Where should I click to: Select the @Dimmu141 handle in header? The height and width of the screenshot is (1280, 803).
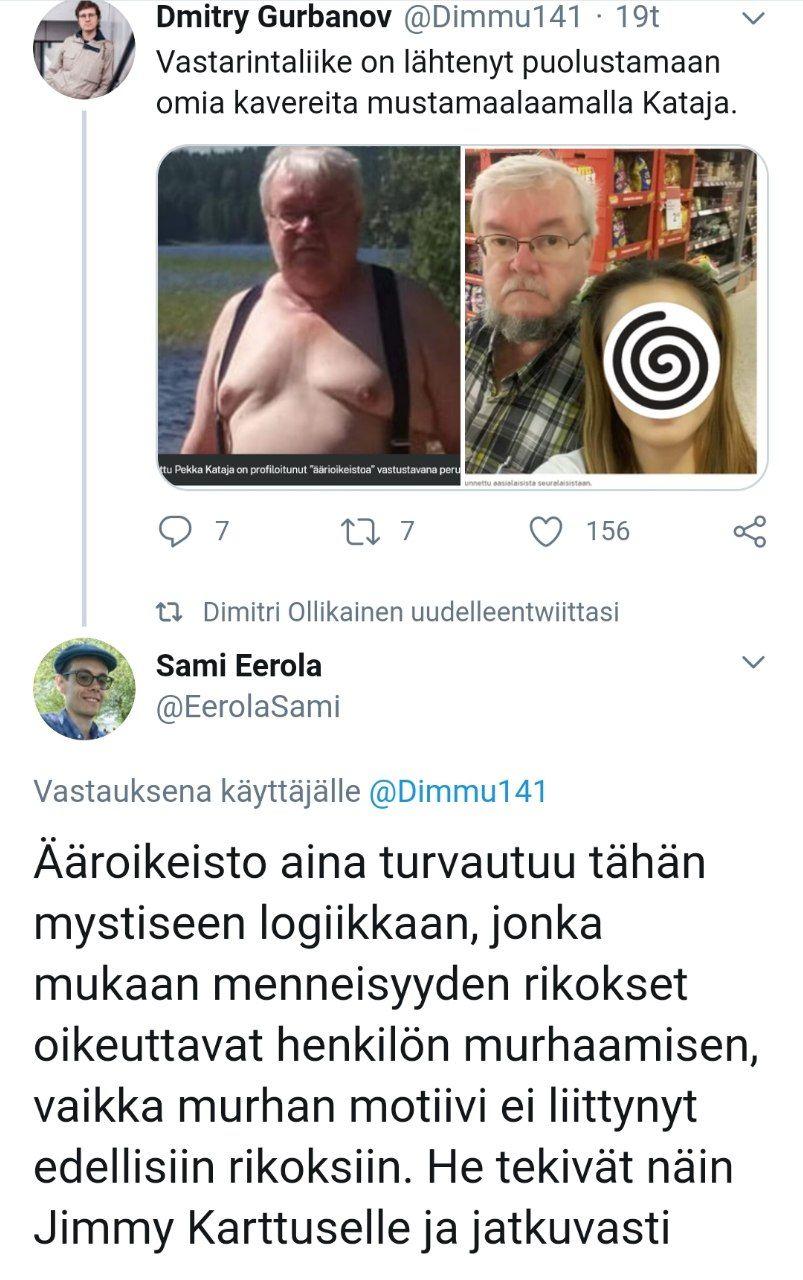(482, 18)
